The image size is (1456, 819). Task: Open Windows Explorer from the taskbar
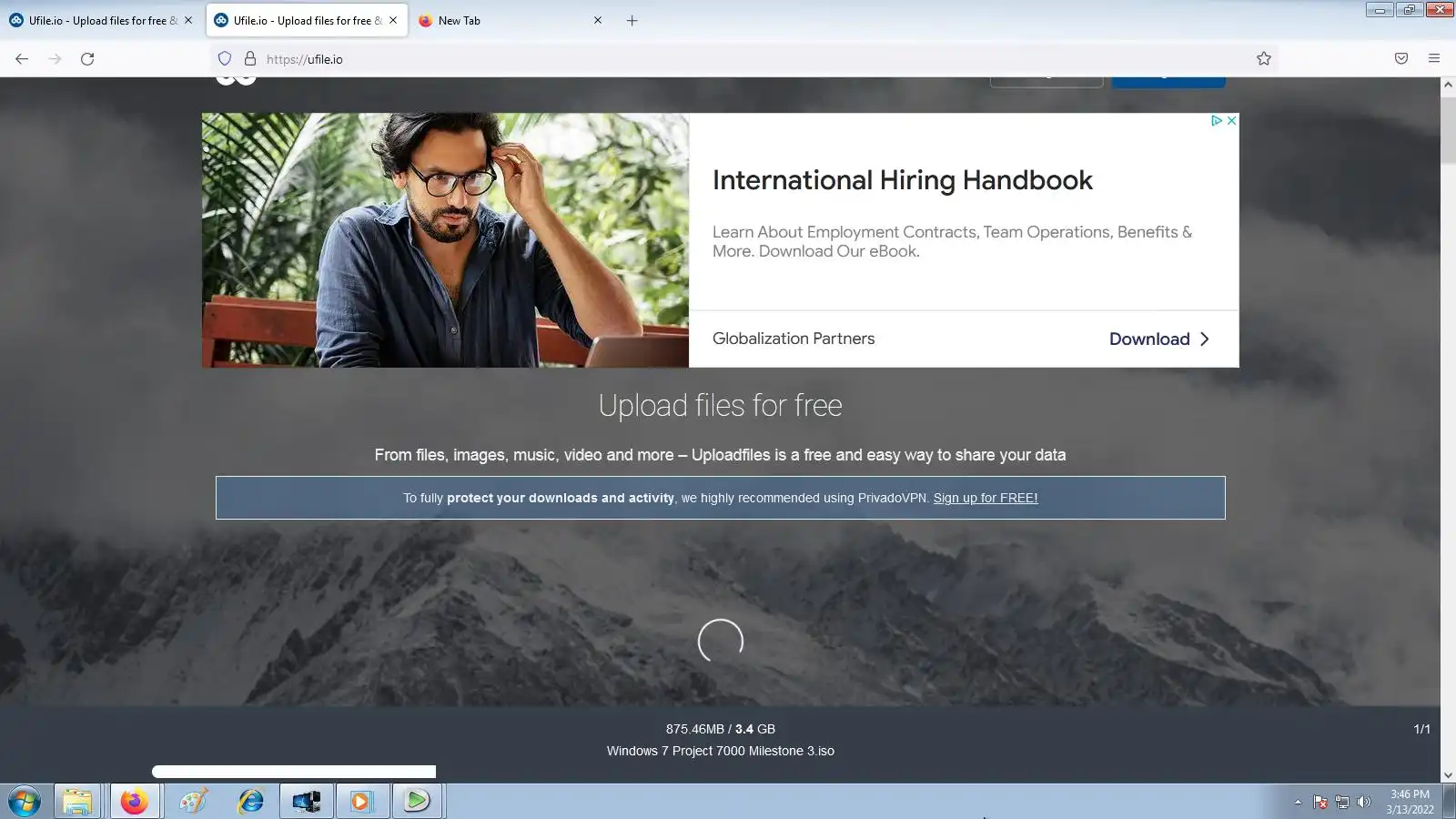pos(77,802)
